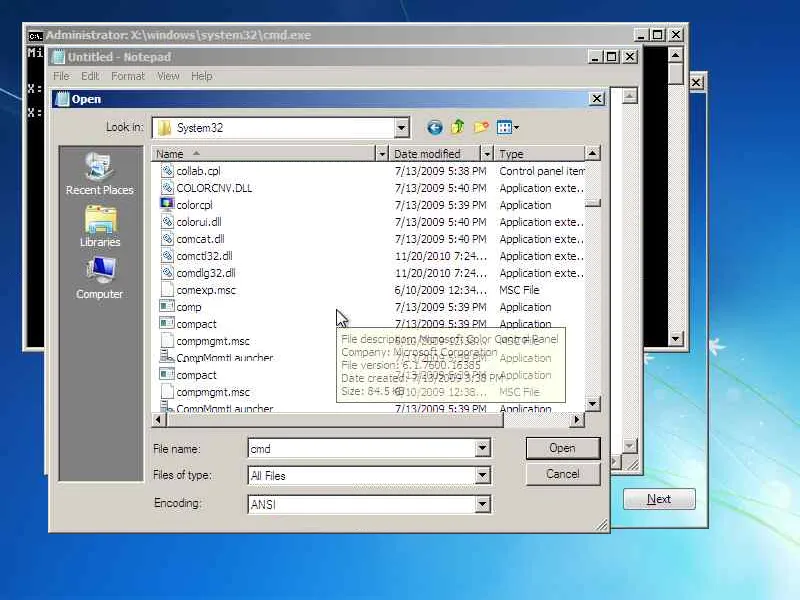The height and width of the screenshot is (600, 800).
Task: Click the file list scroll-up arrow
Action: click(592, 153)
